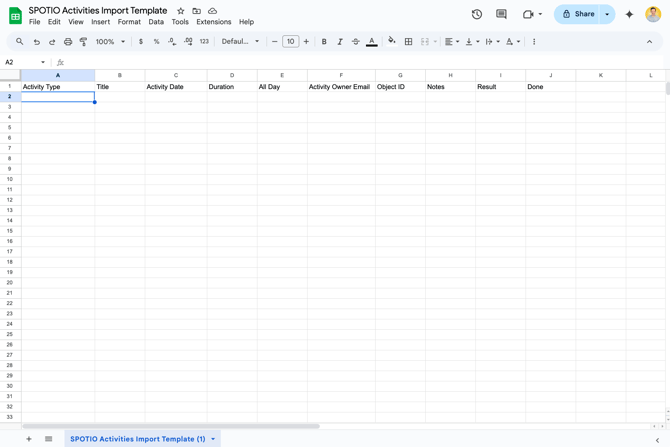This screenshot has width=670, height=447.
Task: Open vertical align dropdown
Action: tap(472, 41)
